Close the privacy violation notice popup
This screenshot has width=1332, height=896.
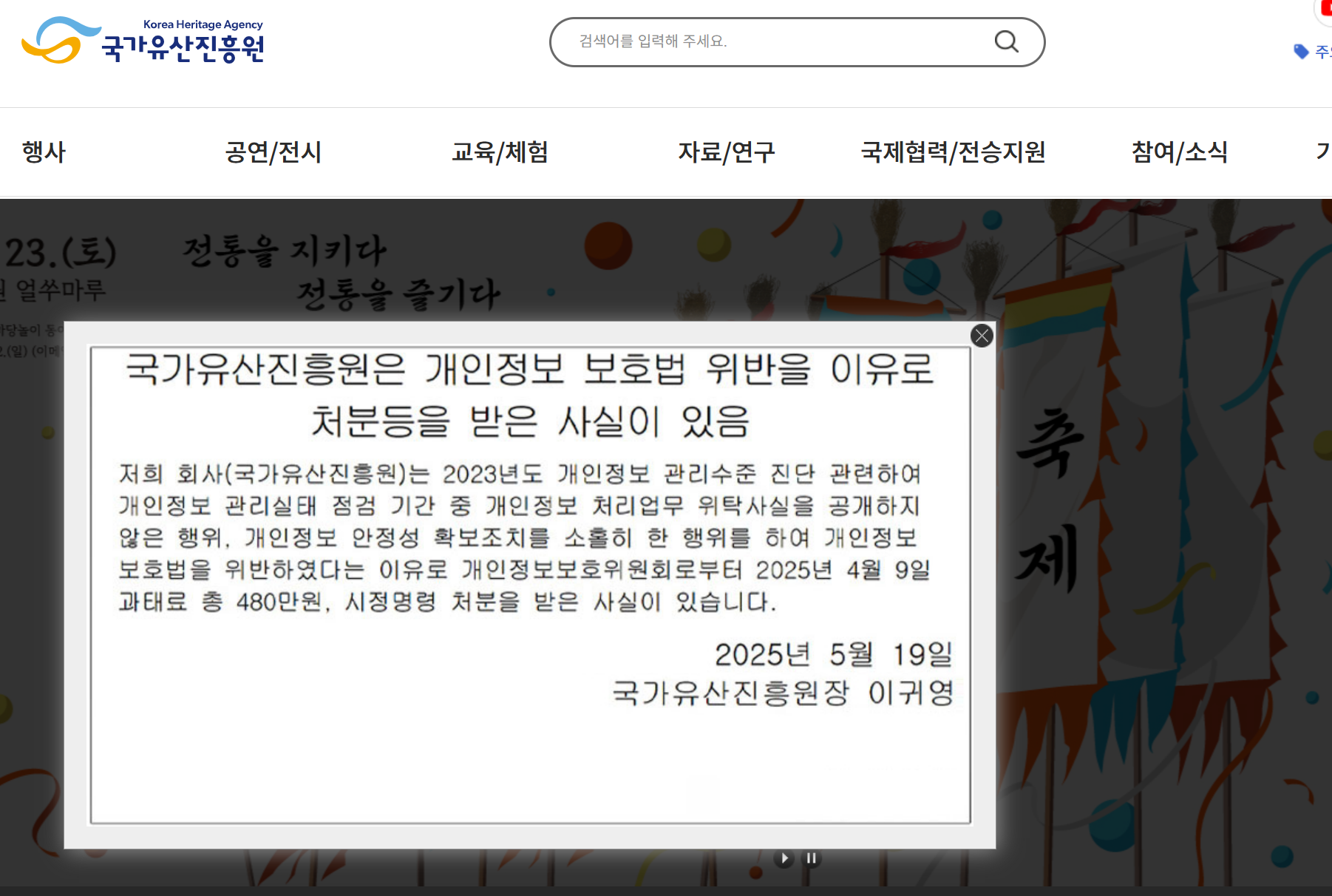(x=982, y=336)
